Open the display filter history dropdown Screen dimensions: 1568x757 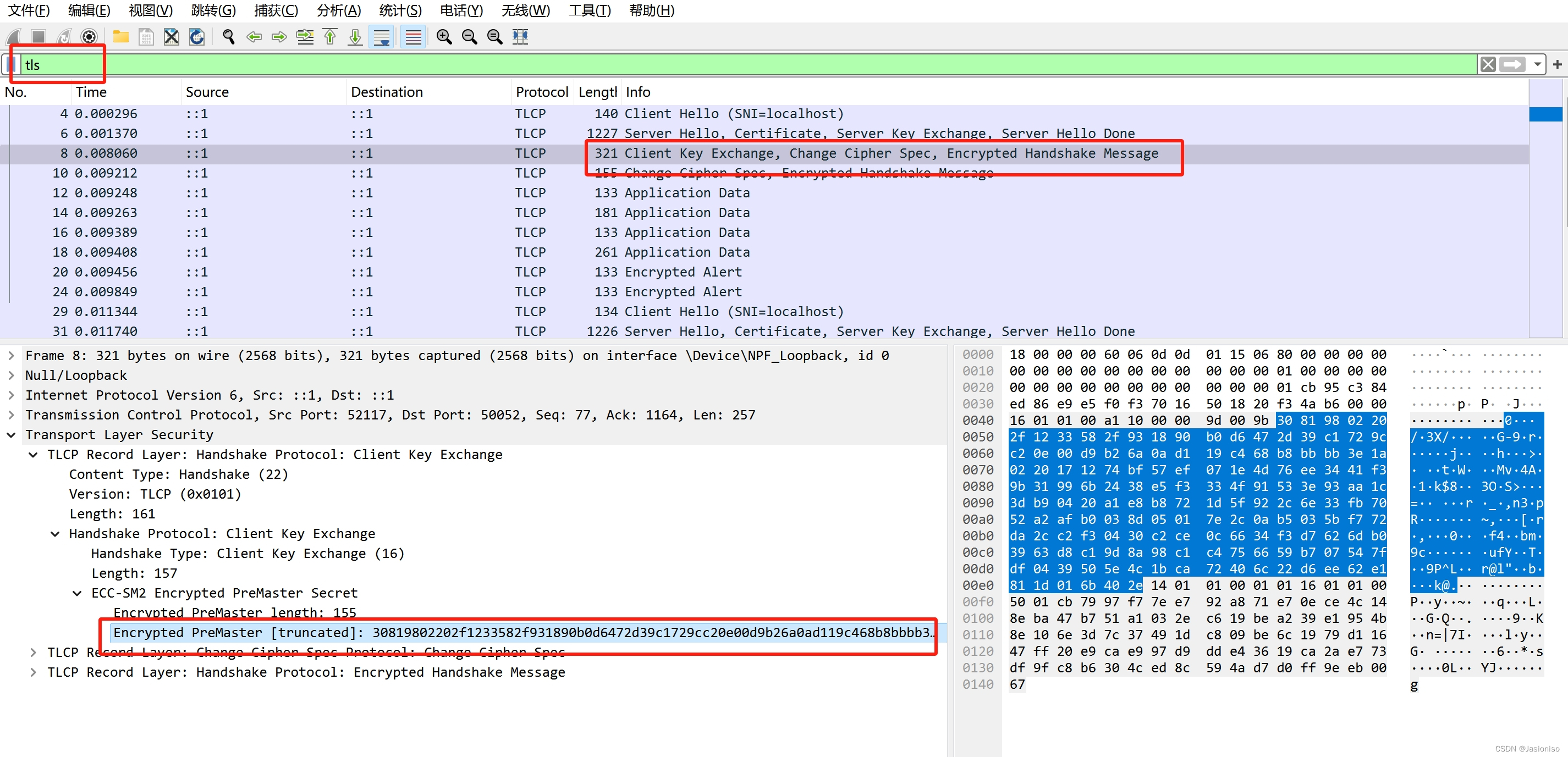[1538, 64]
